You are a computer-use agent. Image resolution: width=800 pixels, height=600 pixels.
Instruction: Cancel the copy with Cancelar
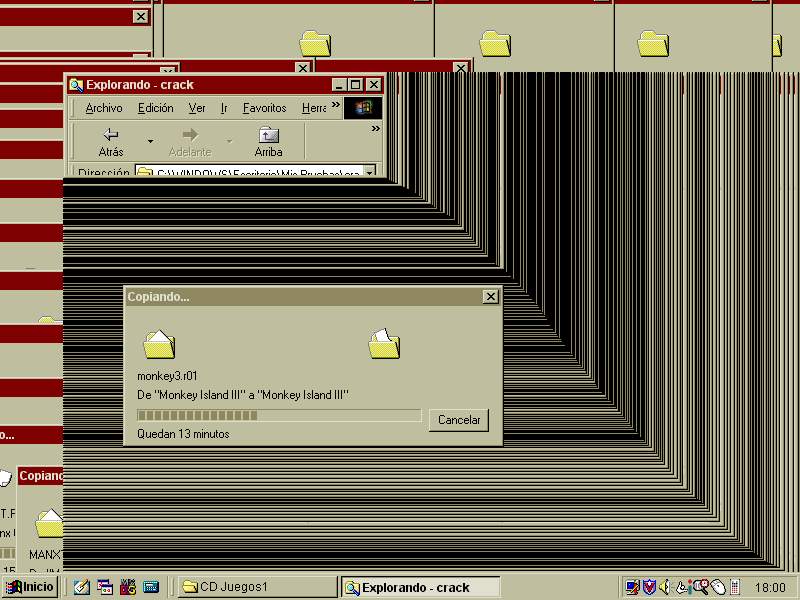click(459, 420)
